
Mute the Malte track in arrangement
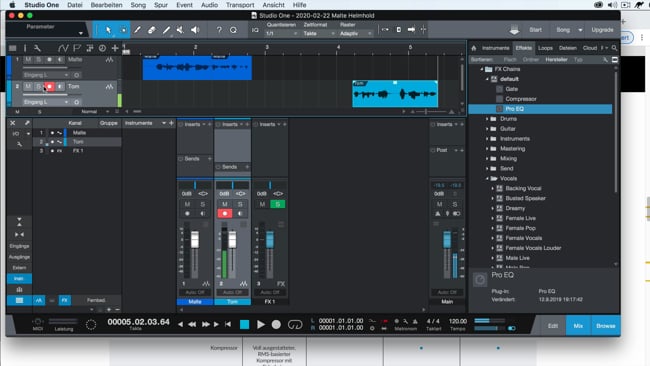(x=28, y=60)
